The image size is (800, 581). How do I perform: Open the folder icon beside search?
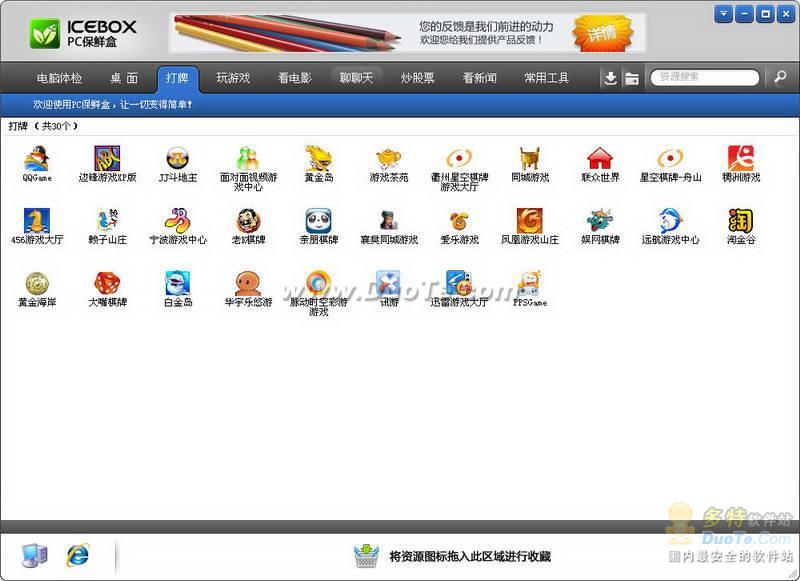[632, 78]
